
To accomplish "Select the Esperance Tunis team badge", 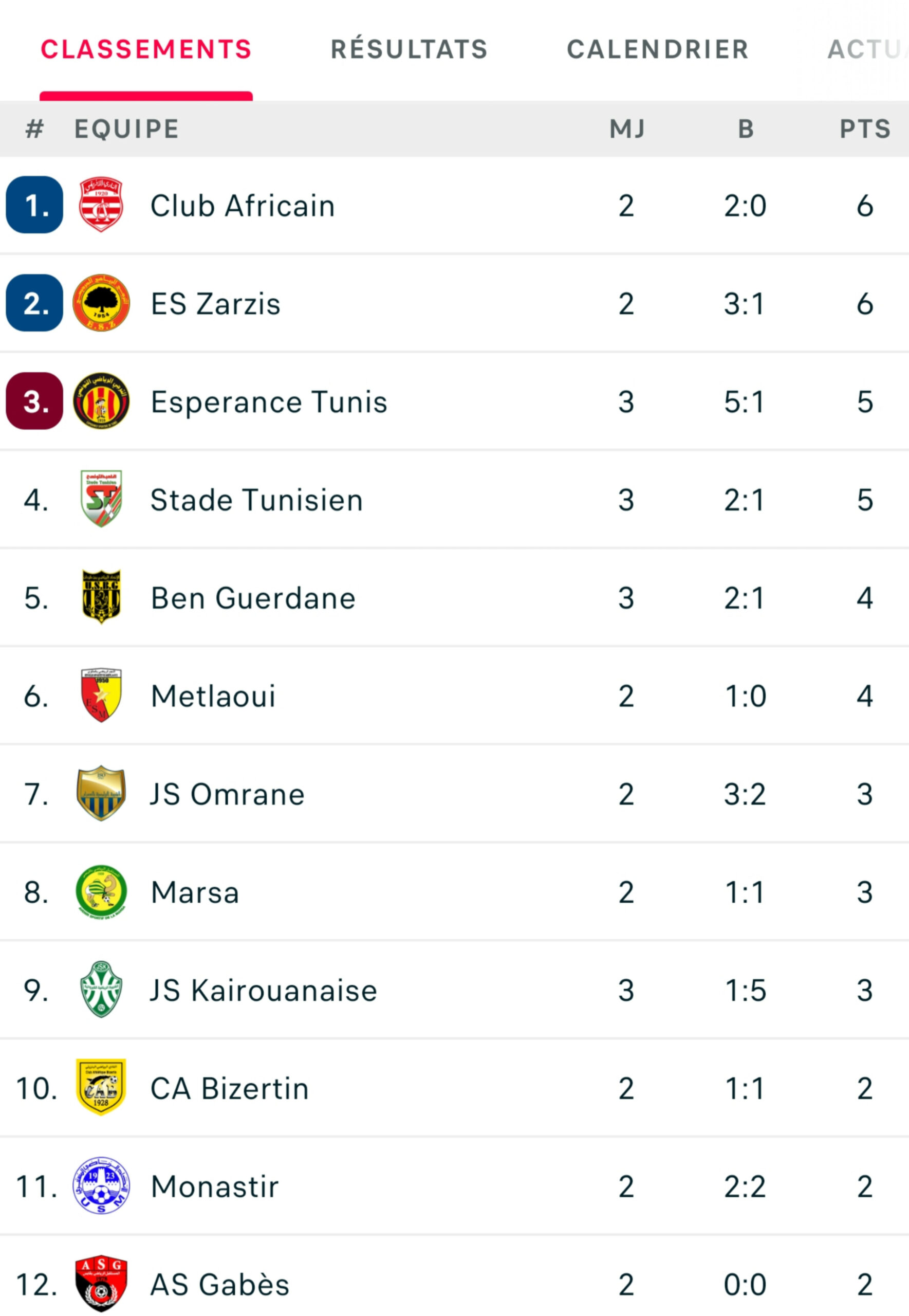I will [101, 400].
